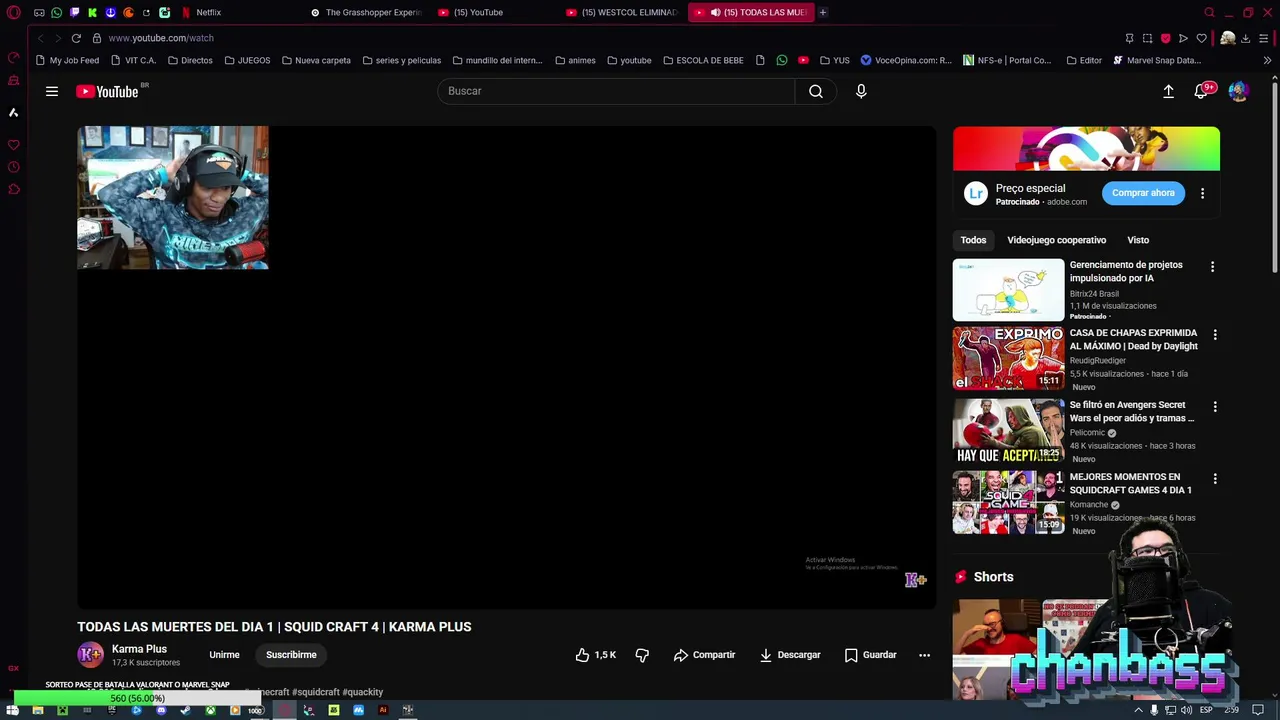1280x720 pixels.
Task: Focus the Buscar search field
Action: click(616, 91)
